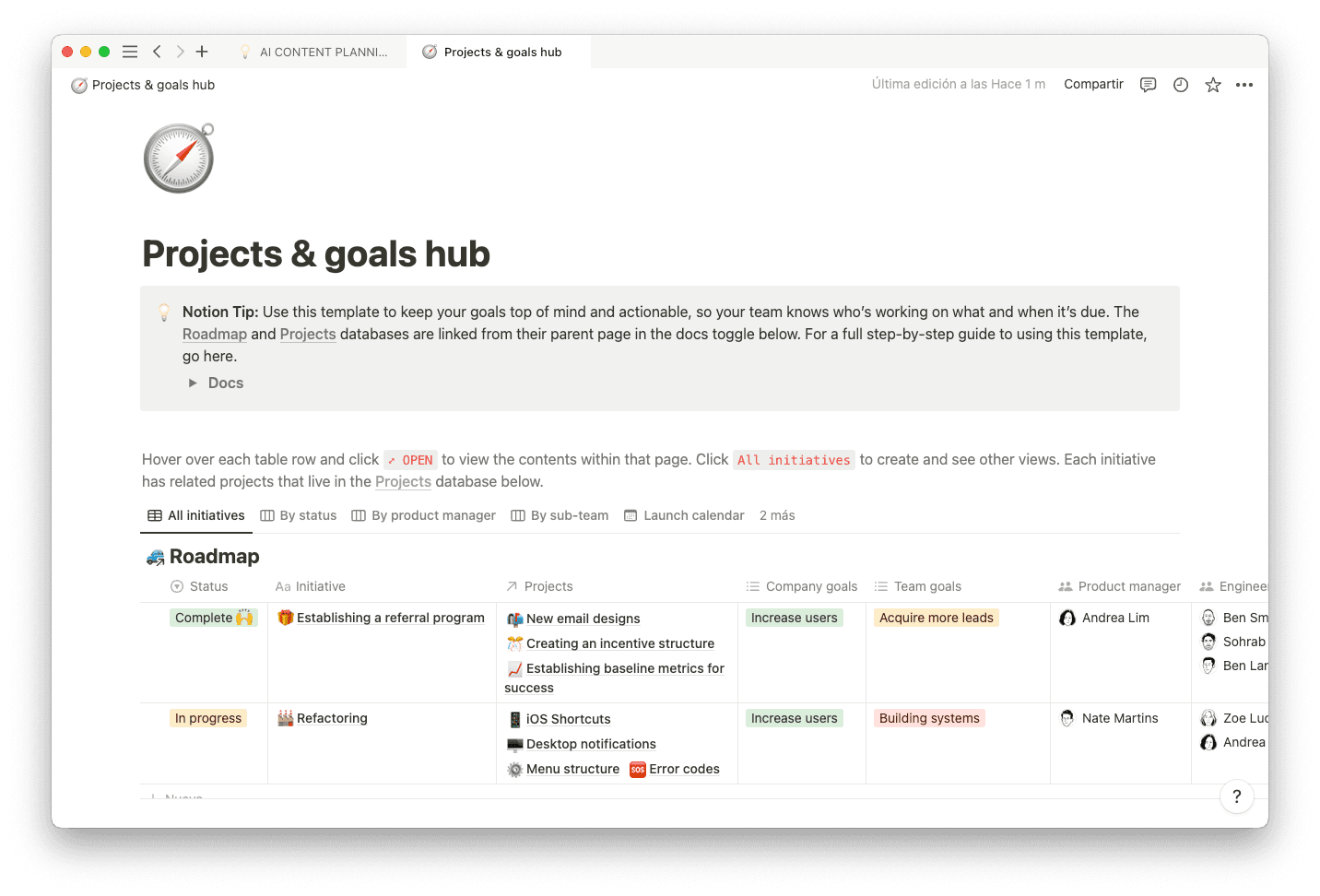The width and height of the screenshot is (1320, 896).
Task: Open page history clock icon
Action: coord(1181,85)
